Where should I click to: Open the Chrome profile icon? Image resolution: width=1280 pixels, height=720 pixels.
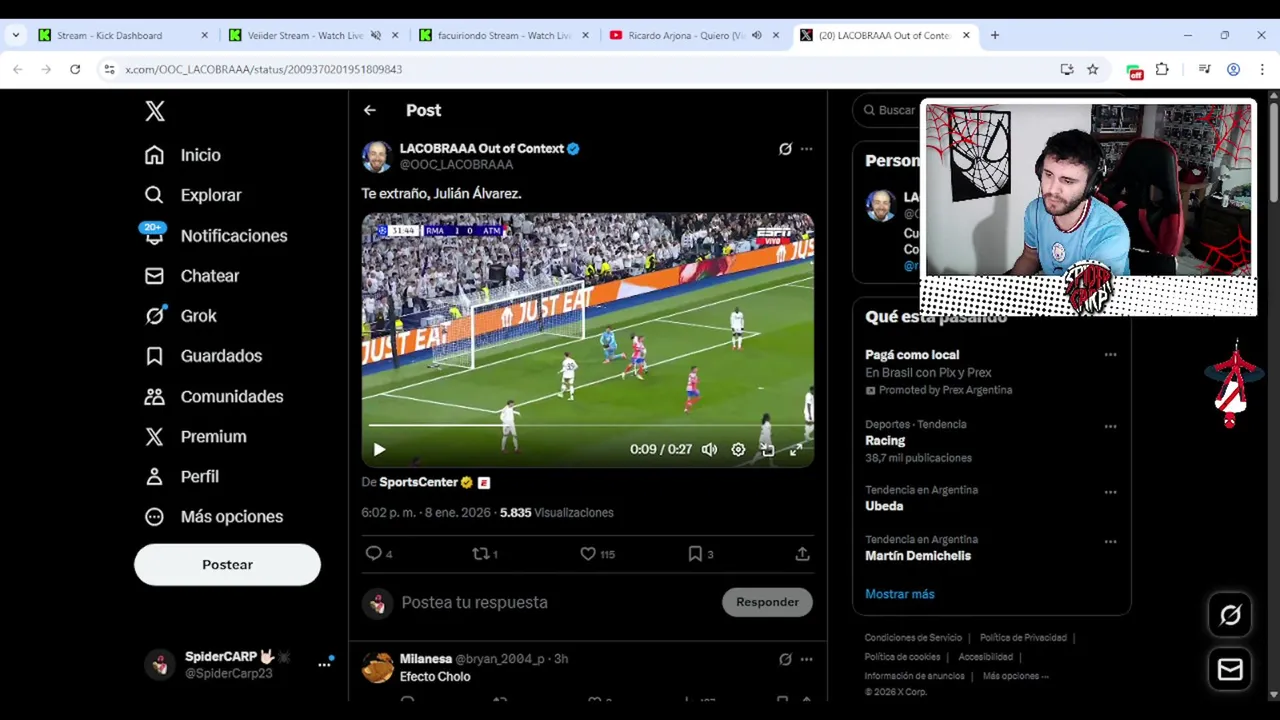(1233, 69)
